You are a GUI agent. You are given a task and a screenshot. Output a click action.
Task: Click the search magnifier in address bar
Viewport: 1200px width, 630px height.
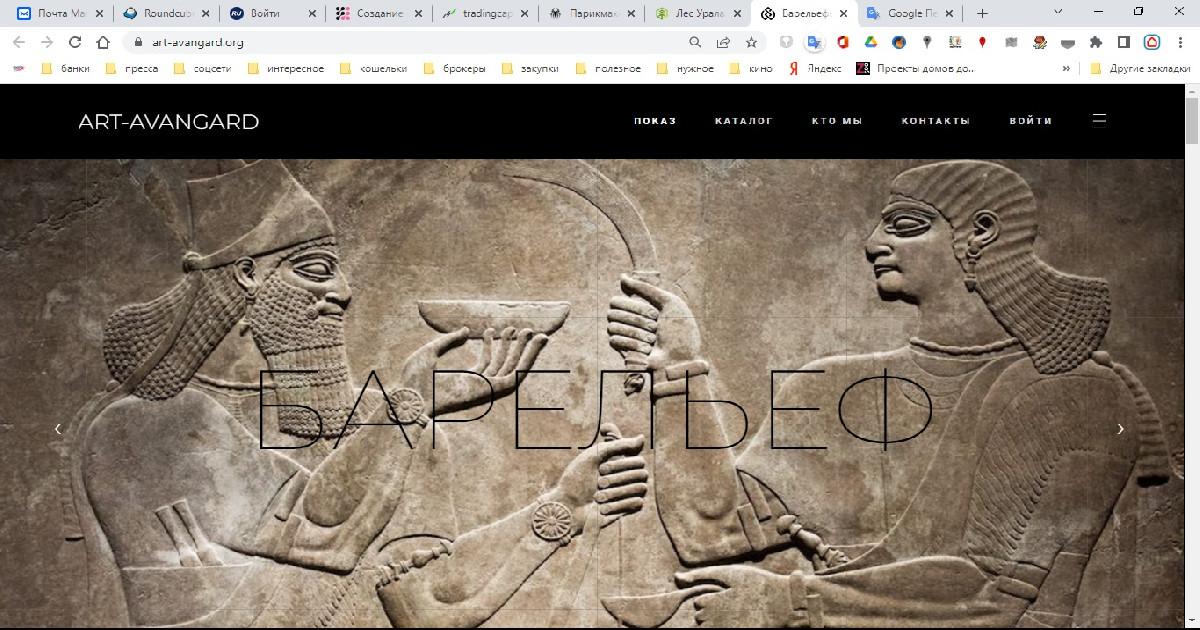coord(695,42)
